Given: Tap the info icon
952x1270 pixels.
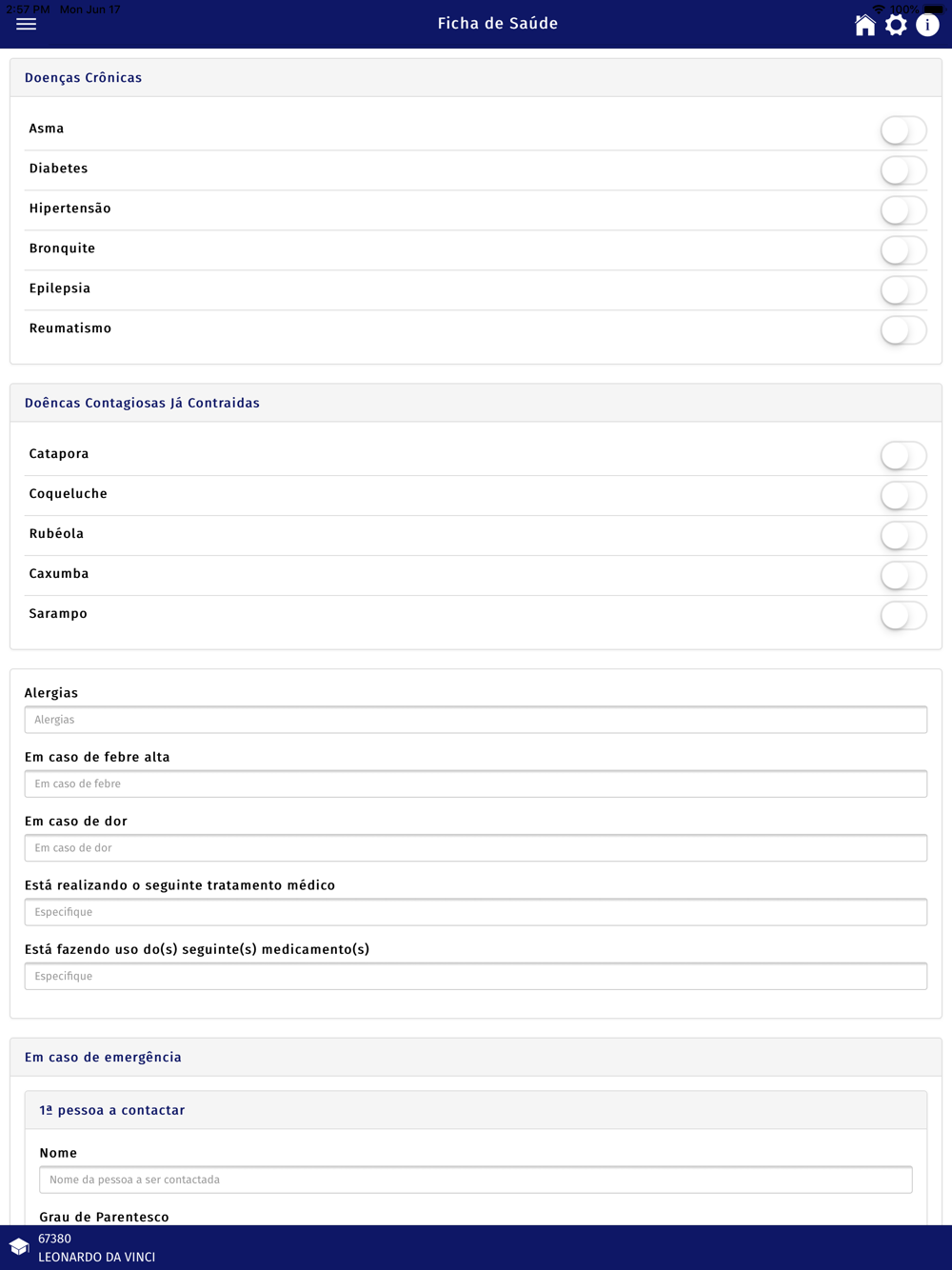Looking at the screenshot, I should (x=927, y=25).
